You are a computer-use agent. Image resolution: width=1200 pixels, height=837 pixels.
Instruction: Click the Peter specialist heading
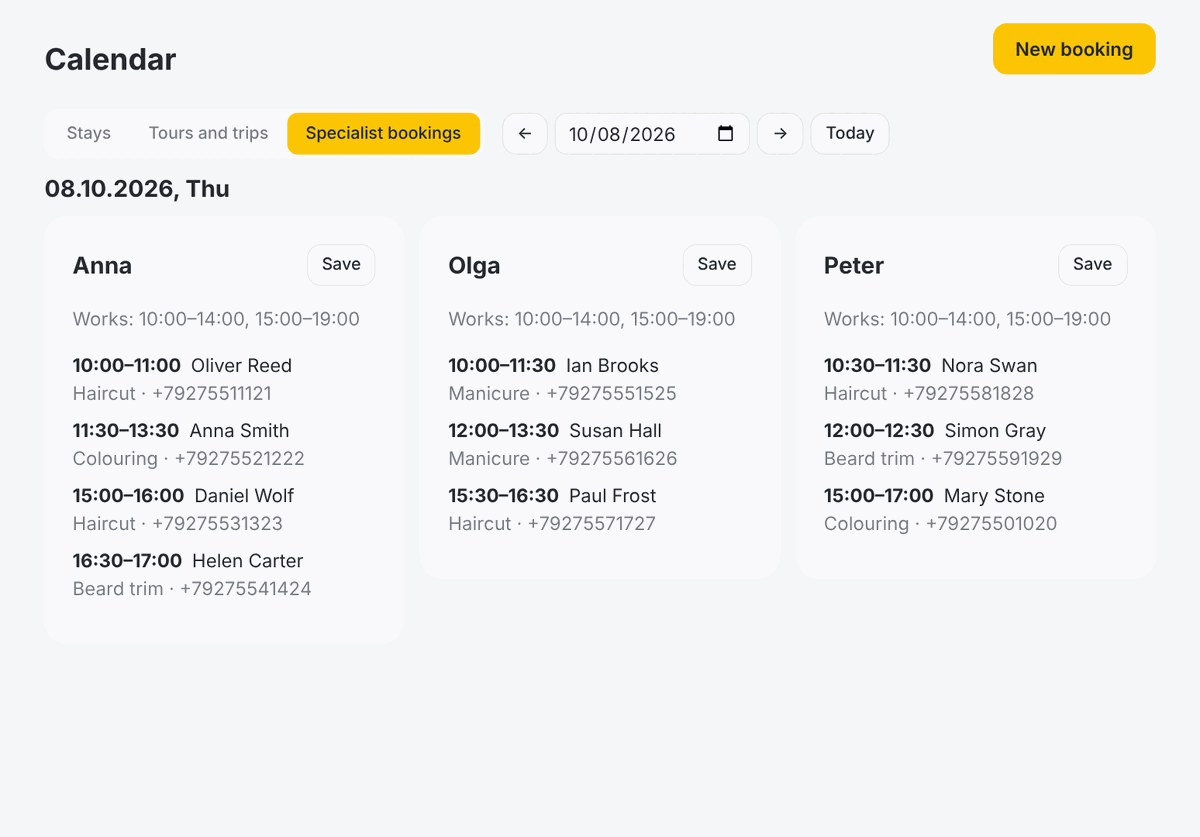(x=854, y=266)
